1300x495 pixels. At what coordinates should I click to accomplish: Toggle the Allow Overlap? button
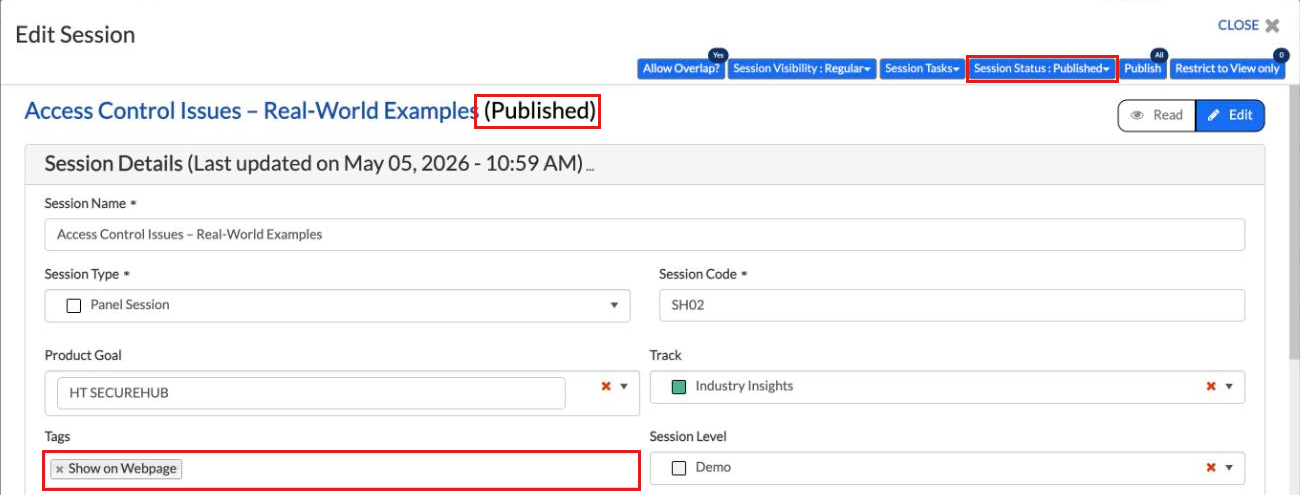(680, 68)
